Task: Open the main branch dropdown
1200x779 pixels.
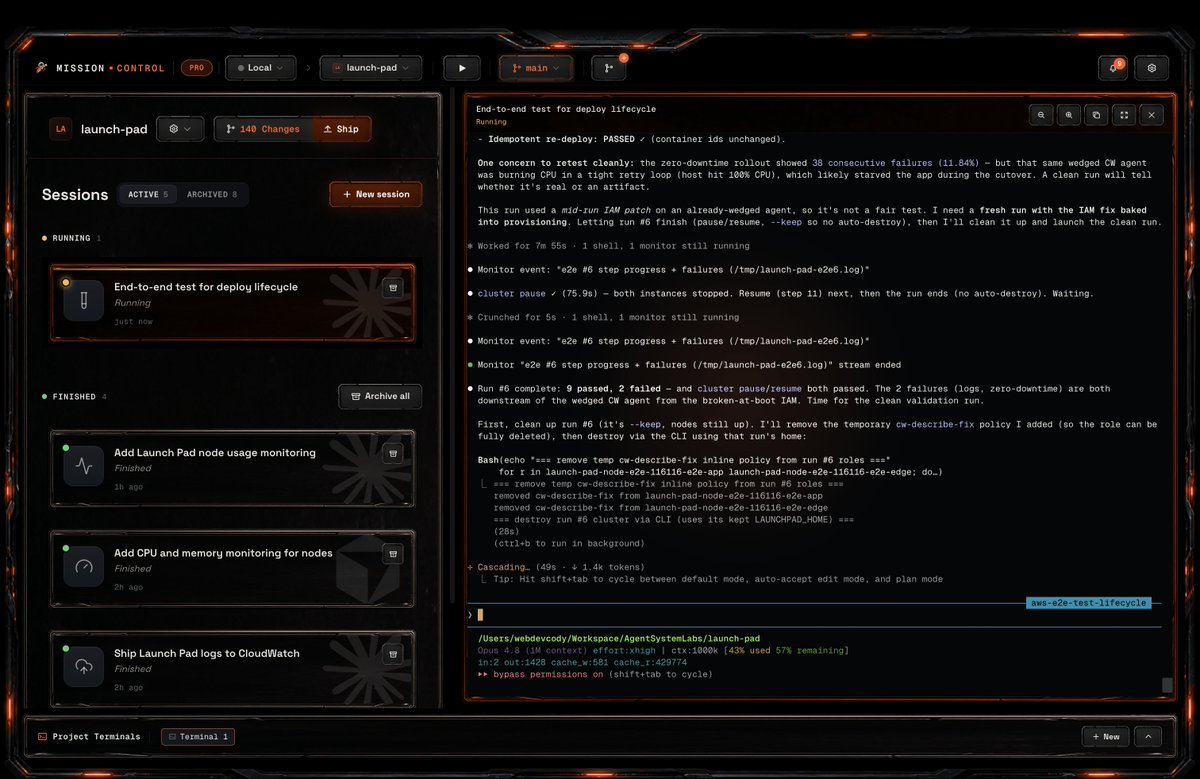Action: click(x=536, y=68)
